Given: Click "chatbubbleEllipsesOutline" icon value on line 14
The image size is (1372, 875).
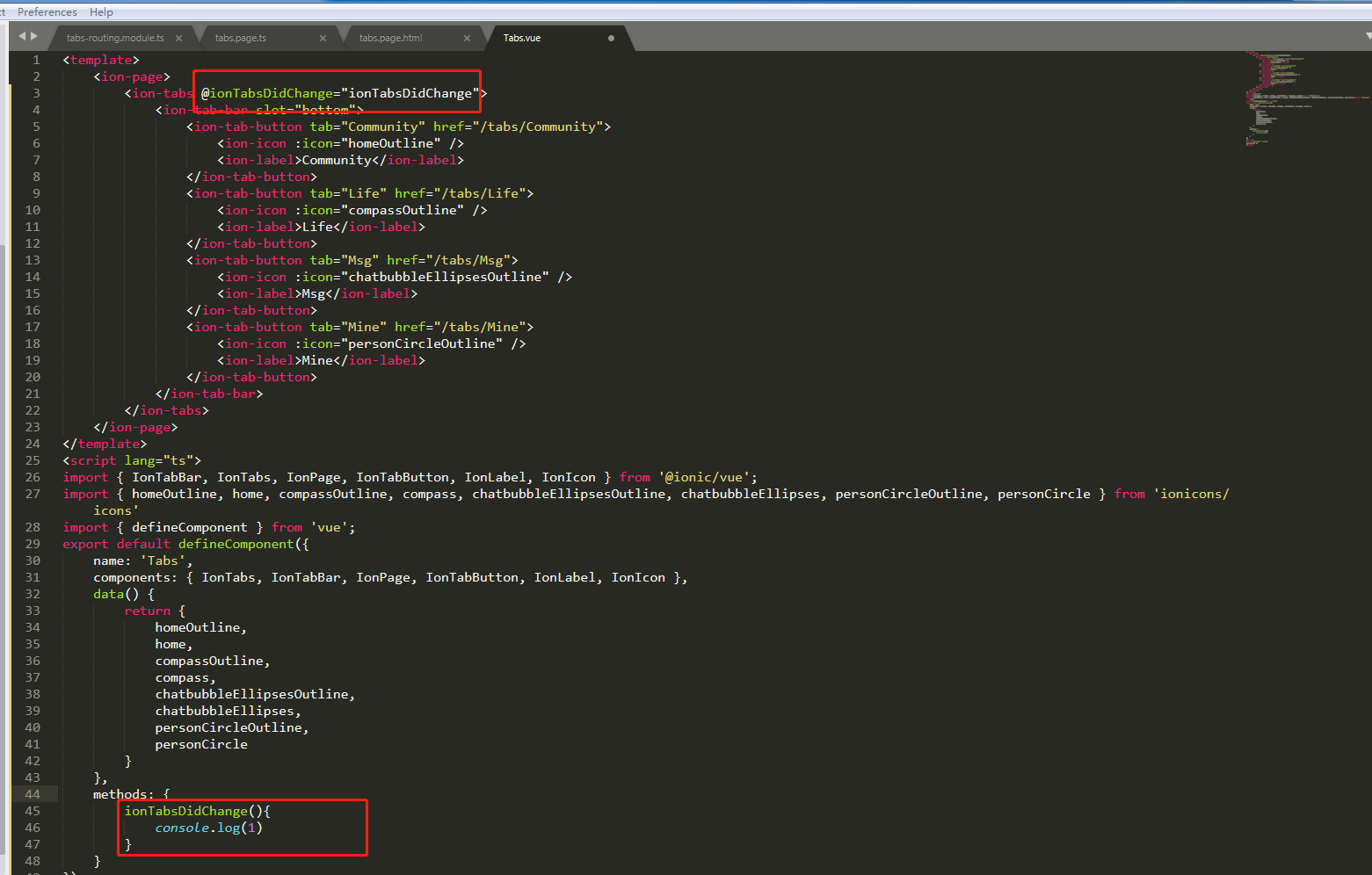Looking at the screenshot, I should click(445, 277).
